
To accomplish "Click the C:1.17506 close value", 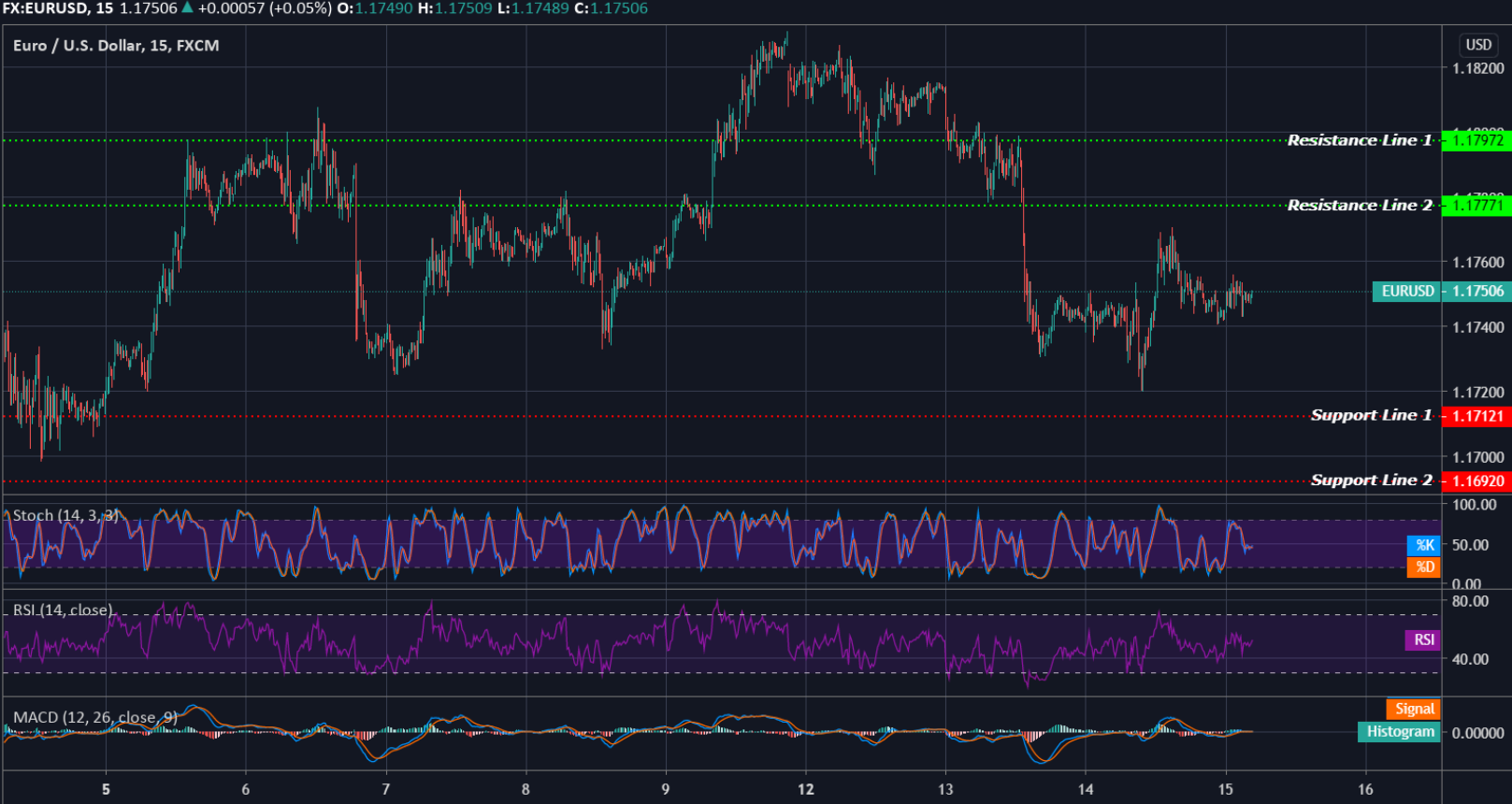I will 611,8.
